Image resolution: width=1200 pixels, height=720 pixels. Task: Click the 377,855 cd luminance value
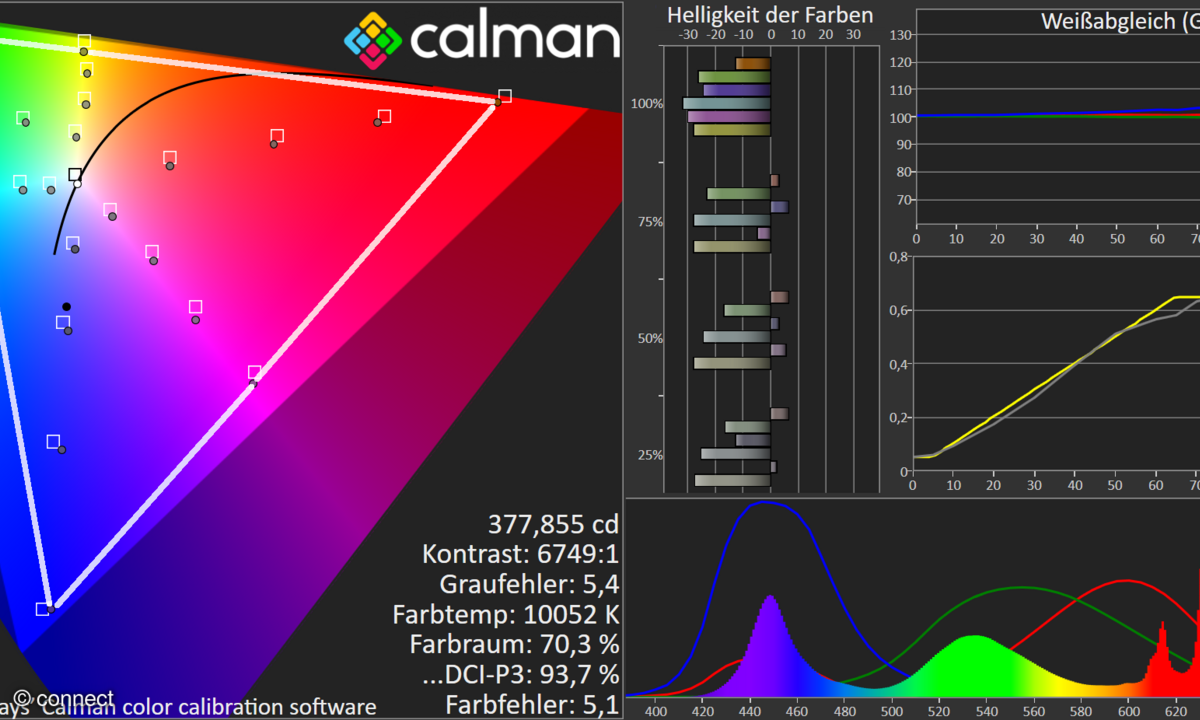point(553,524)
